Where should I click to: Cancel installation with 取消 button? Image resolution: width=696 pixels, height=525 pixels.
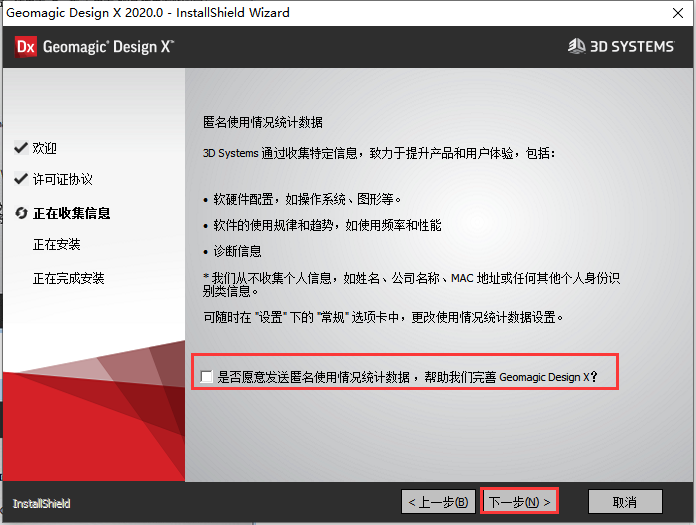click(x=625, y=502)
